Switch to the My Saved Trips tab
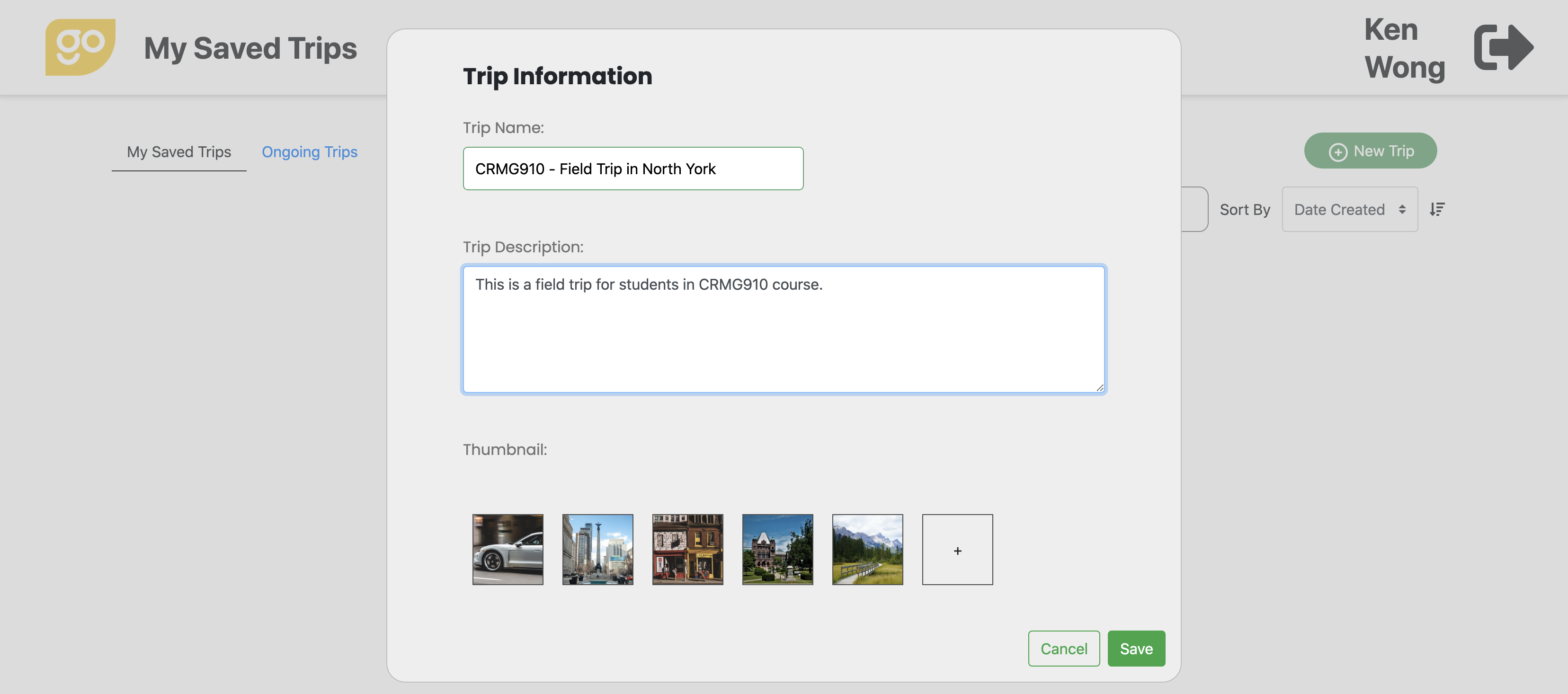 click(179, 151)
